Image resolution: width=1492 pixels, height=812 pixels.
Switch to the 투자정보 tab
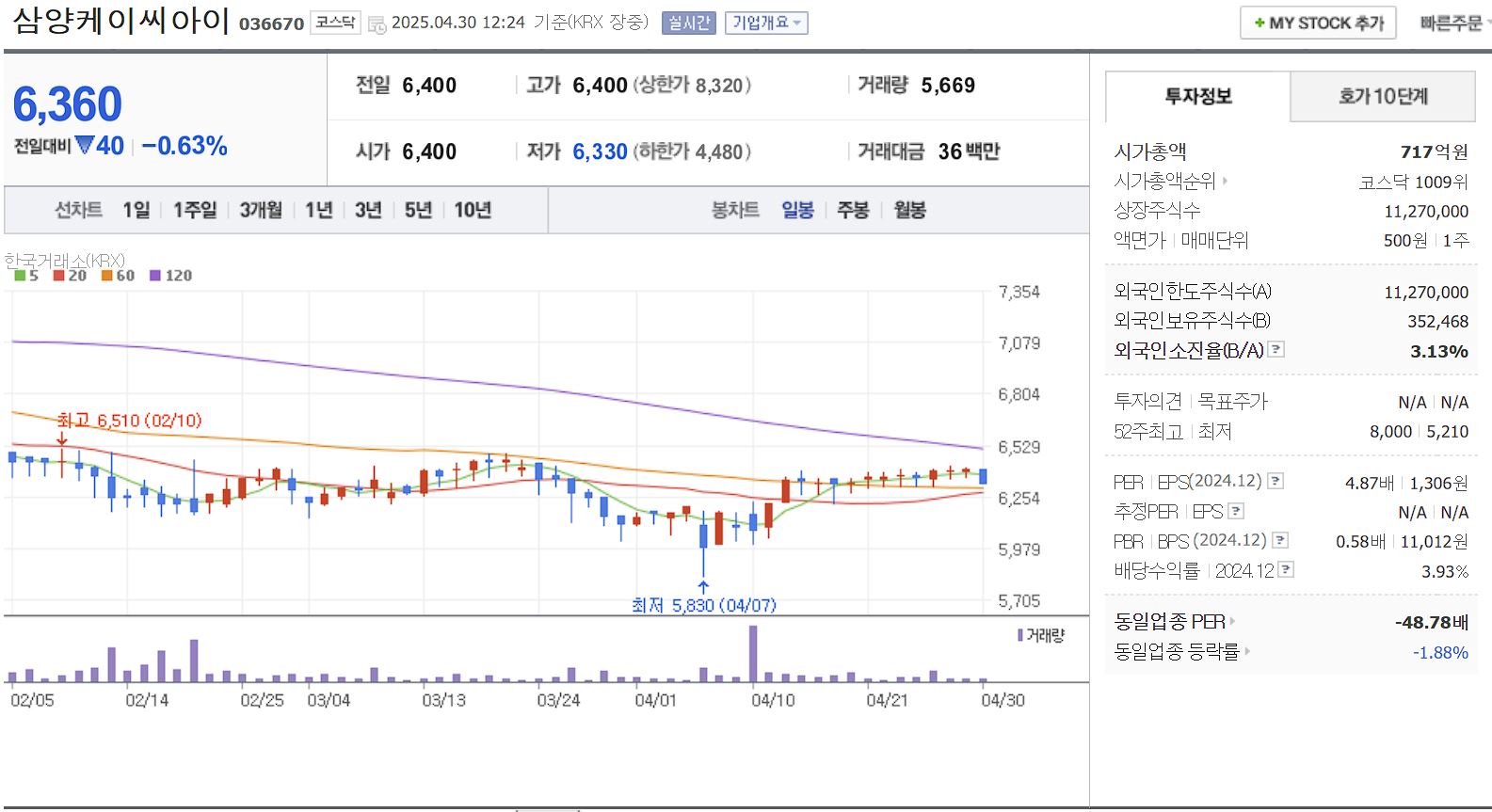tap(1197, 96)
